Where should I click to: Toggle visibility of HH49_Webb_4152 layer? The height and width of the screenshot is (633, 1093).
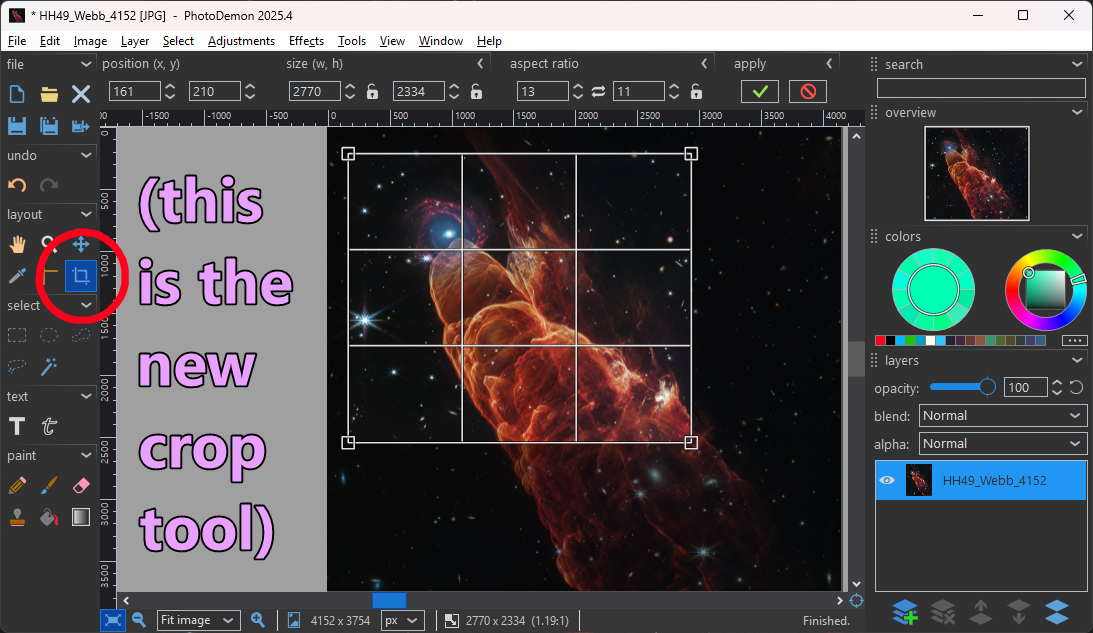tap(886, 480)
